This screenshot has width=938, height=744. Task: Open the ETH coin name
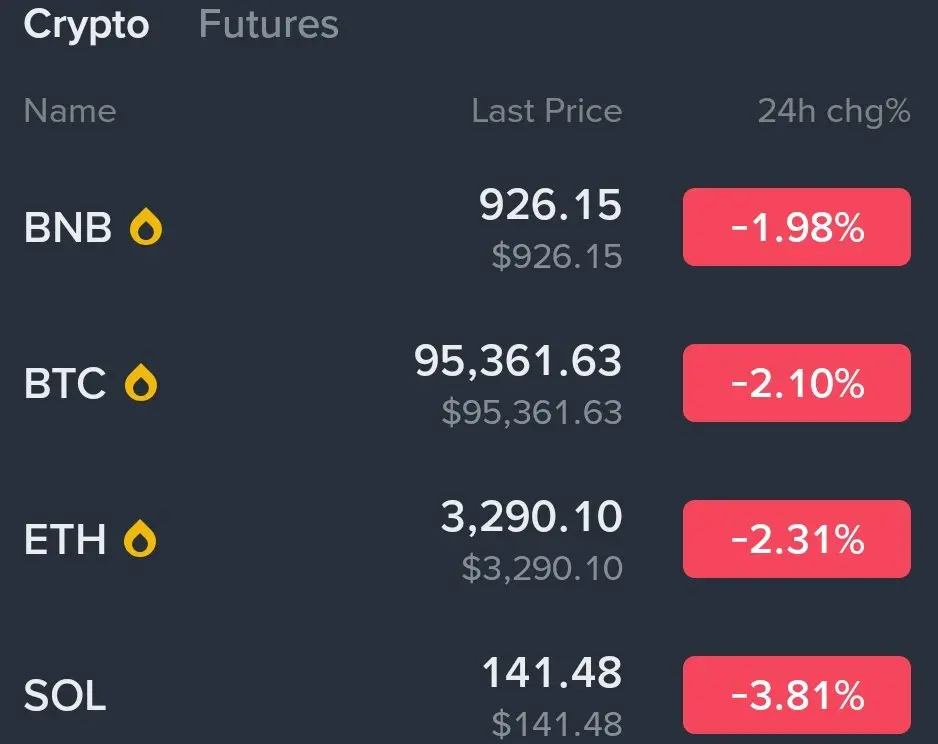(65, 540)
